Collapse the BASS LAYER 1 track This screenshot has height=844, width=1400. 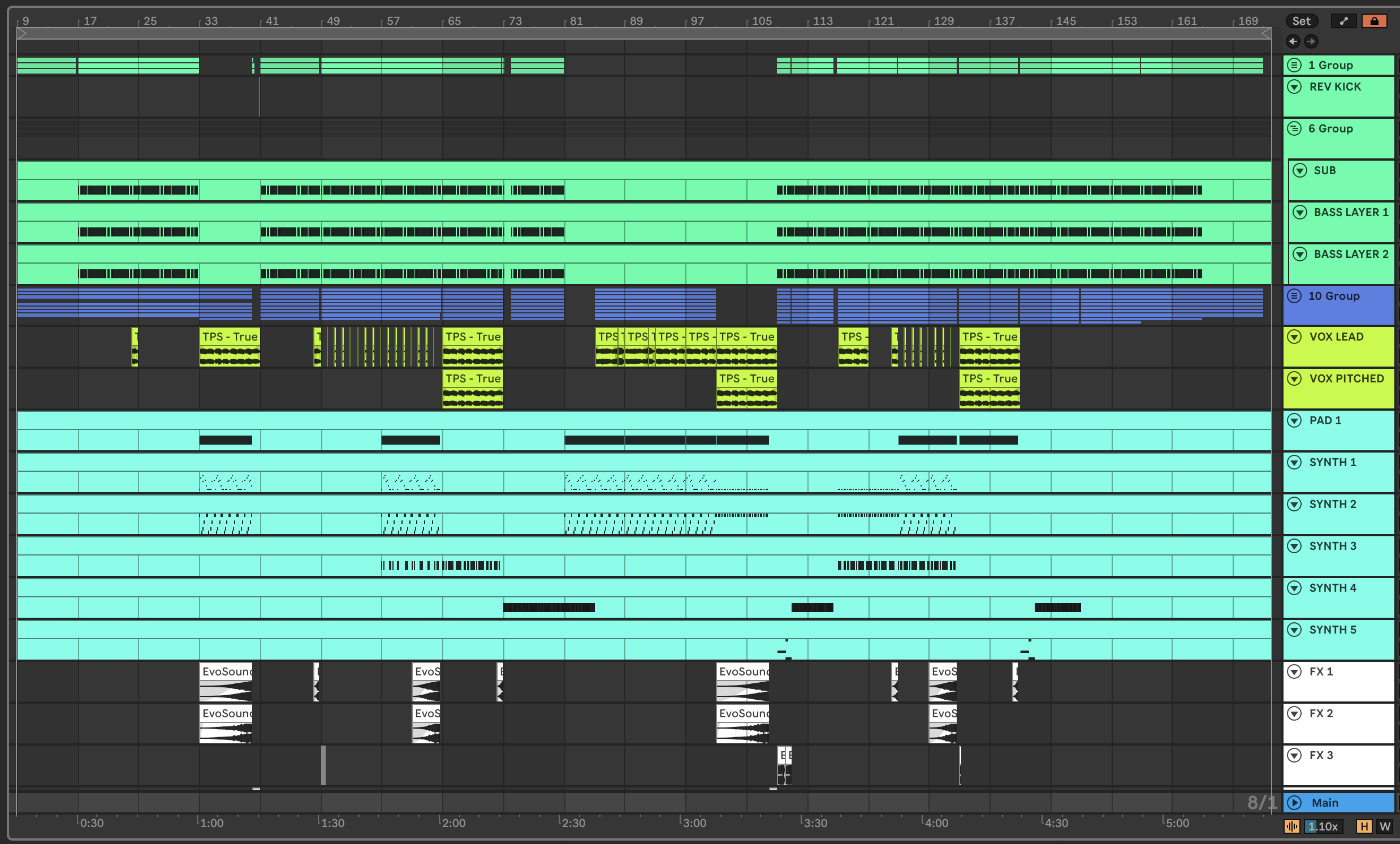tap(1299, 212)
